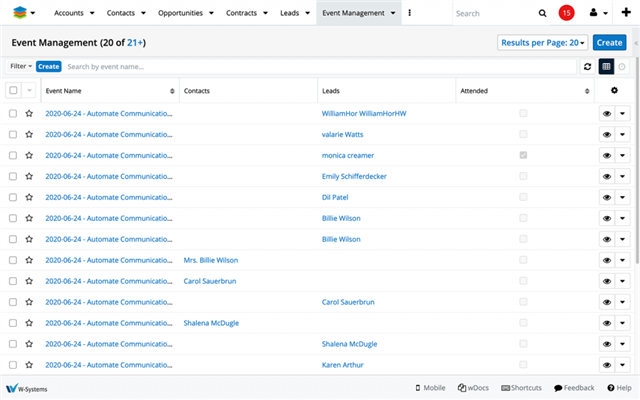
Task: Select the valarie Watts row checkbox
Action: 13,134
